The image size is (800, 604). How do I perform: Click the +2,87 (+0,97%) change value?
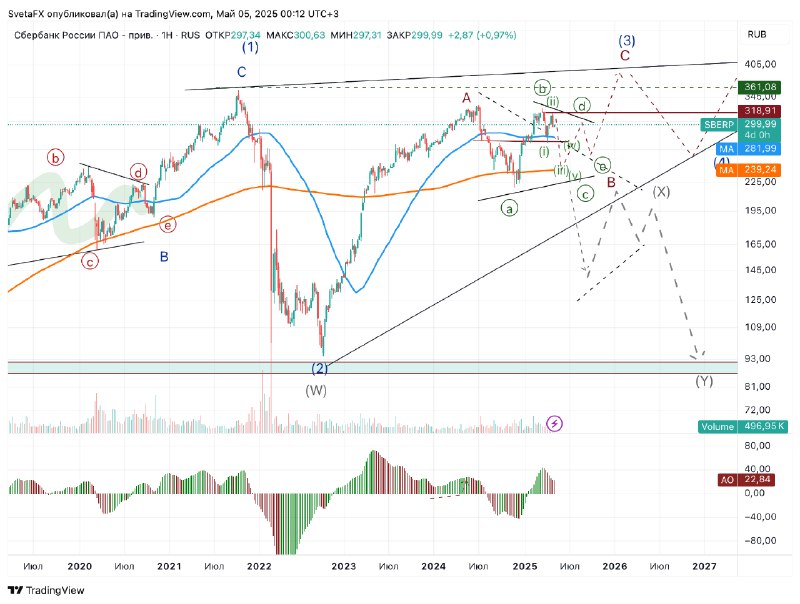click(482, 35)
